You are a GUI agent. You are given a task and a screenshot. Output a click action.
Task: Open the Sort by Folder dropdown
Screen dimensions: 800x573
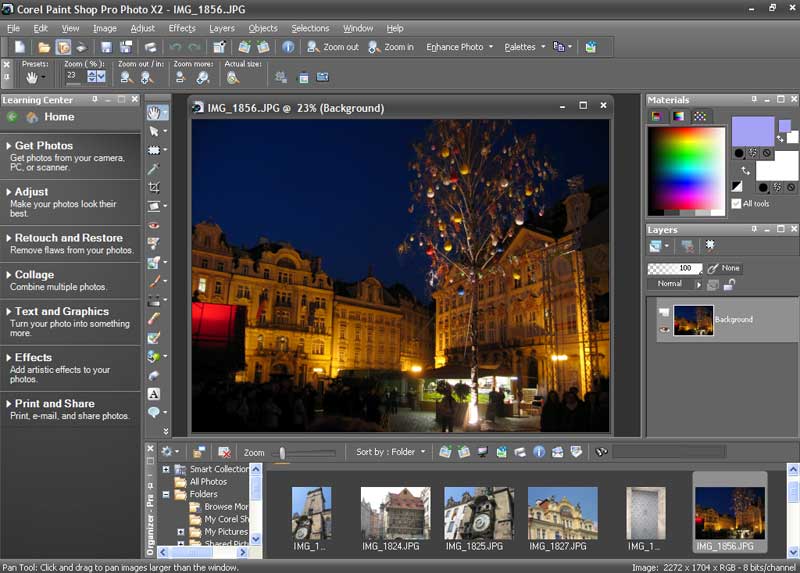(390, 452)
